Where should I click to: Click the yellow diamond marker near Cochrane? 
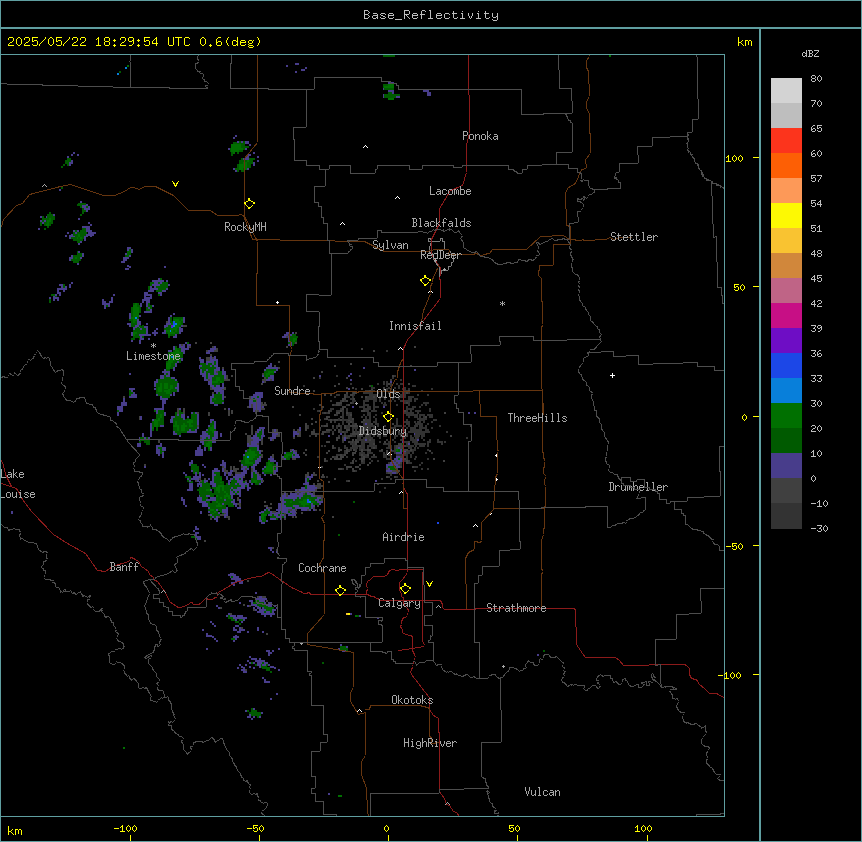(340, 590)
